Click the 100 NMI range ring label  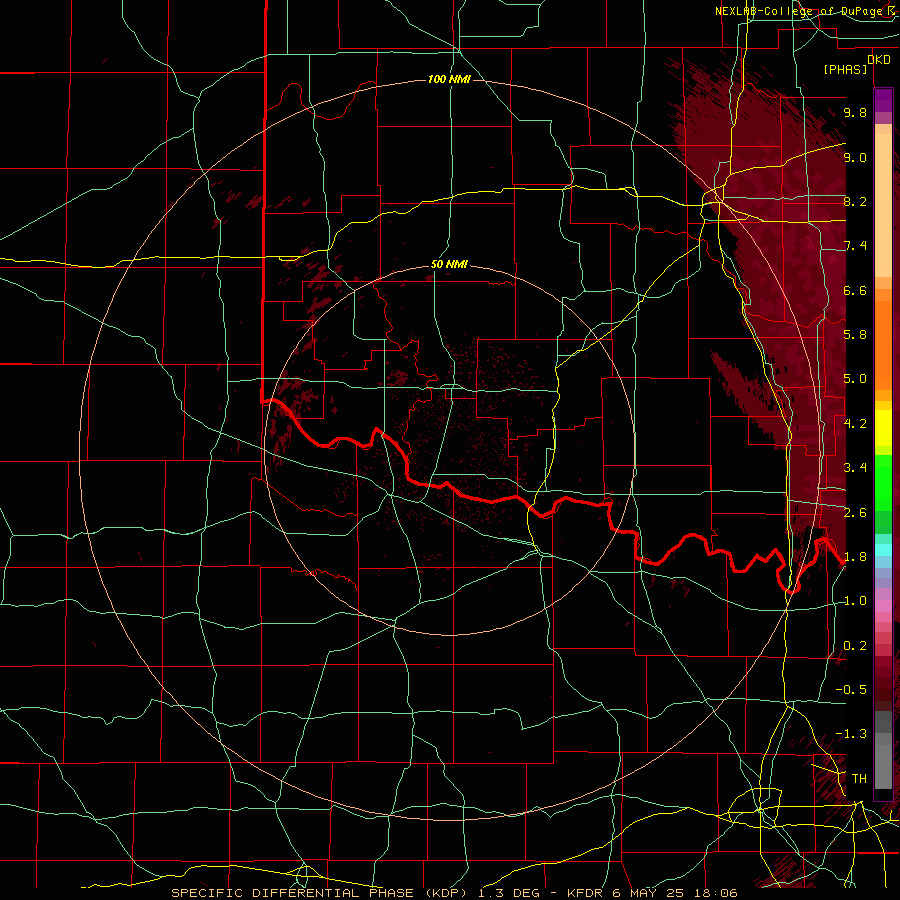(449, 79)
